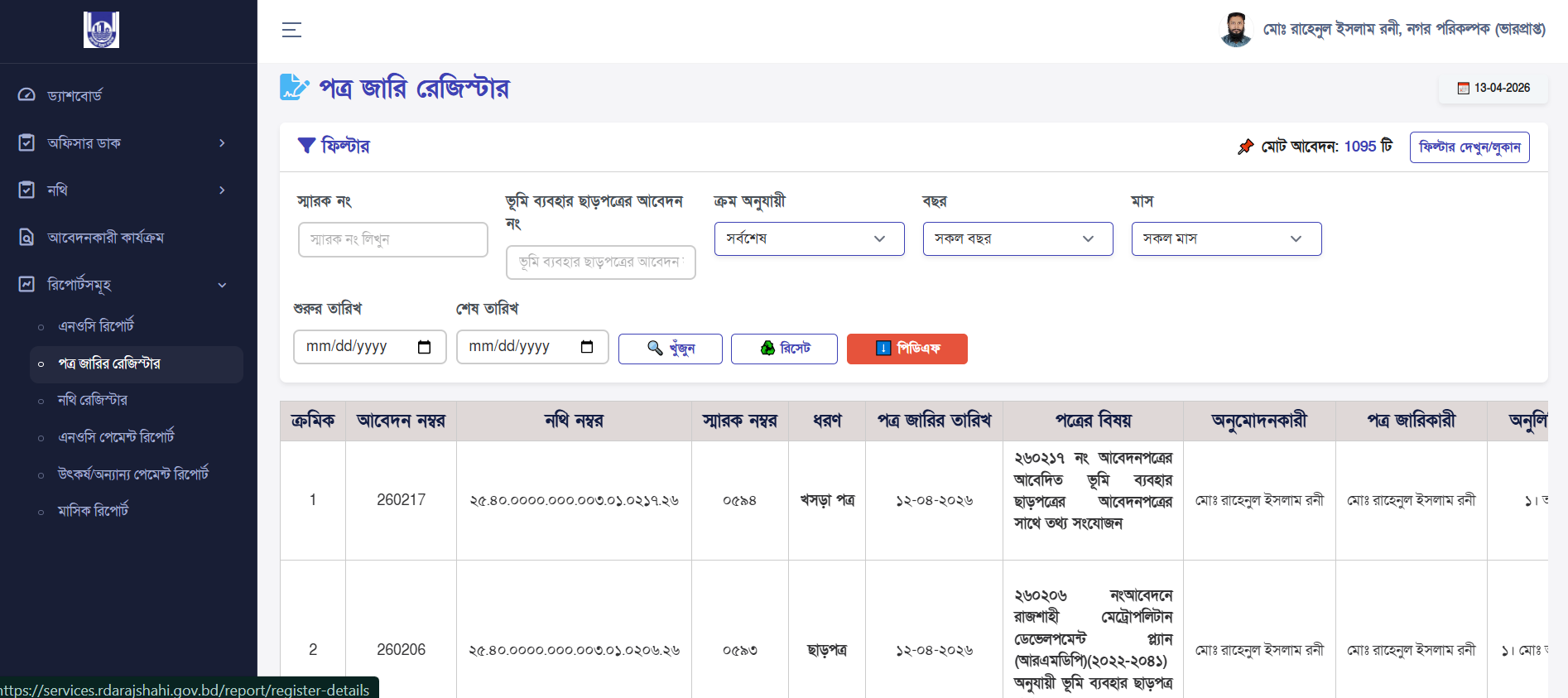Click the user profile avatar
1568x698 pixels.
[1235, 30]
